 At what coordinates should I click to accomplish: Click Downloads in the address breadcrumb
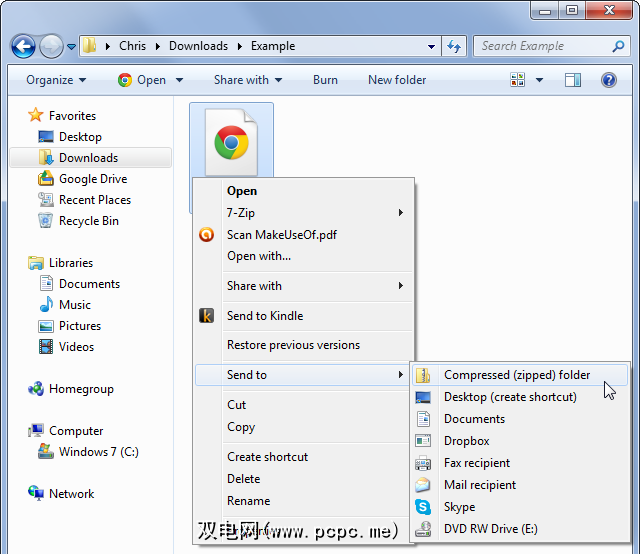198,46
